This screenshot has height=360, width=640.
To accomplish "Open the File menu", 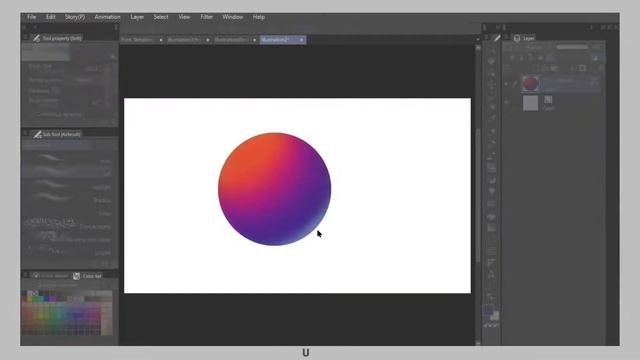I will tap(31, 17).
